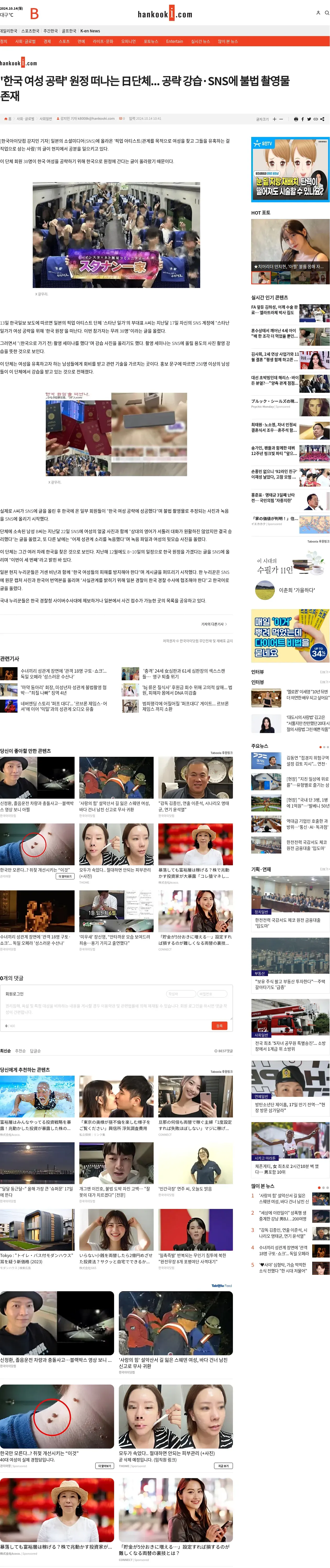Open 사회·글로벌 breadcrumb link
Viewport: 330px width, 1568px height.
click(26, 119)
